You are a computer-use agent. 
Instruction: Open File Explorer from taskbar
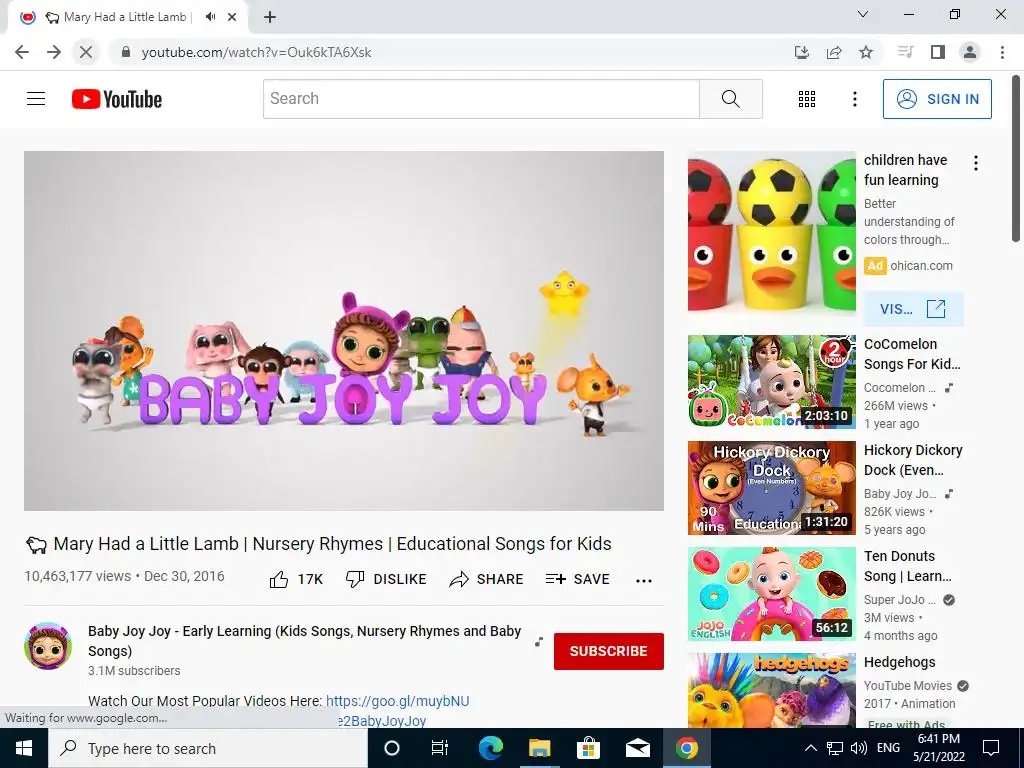[539, 748]
